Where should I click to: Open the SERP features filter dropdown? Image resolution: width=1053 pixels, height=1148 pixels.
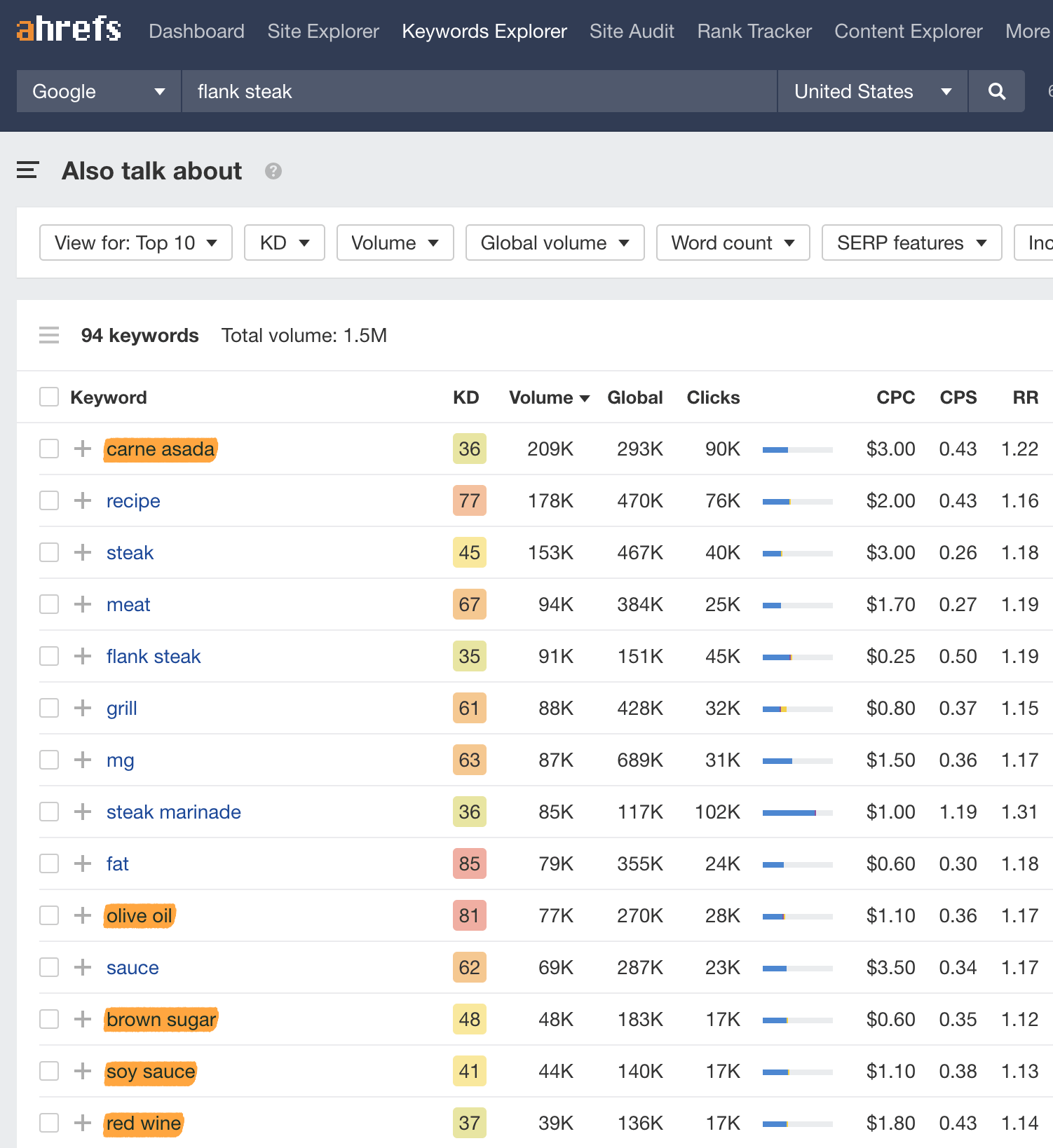911,242
